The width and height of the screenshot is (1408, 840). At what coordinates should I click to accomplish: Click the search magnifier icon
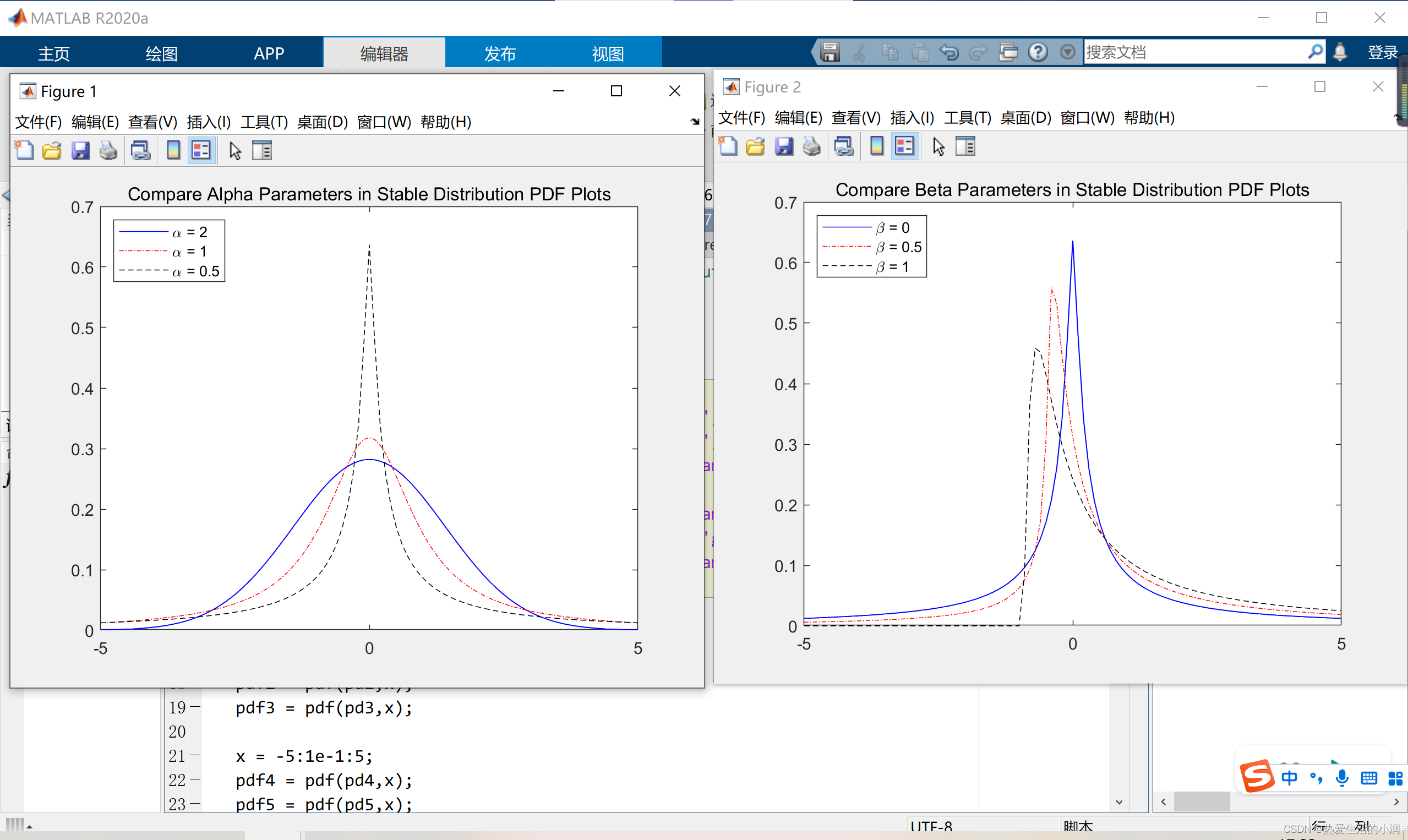pos(1316,52)
